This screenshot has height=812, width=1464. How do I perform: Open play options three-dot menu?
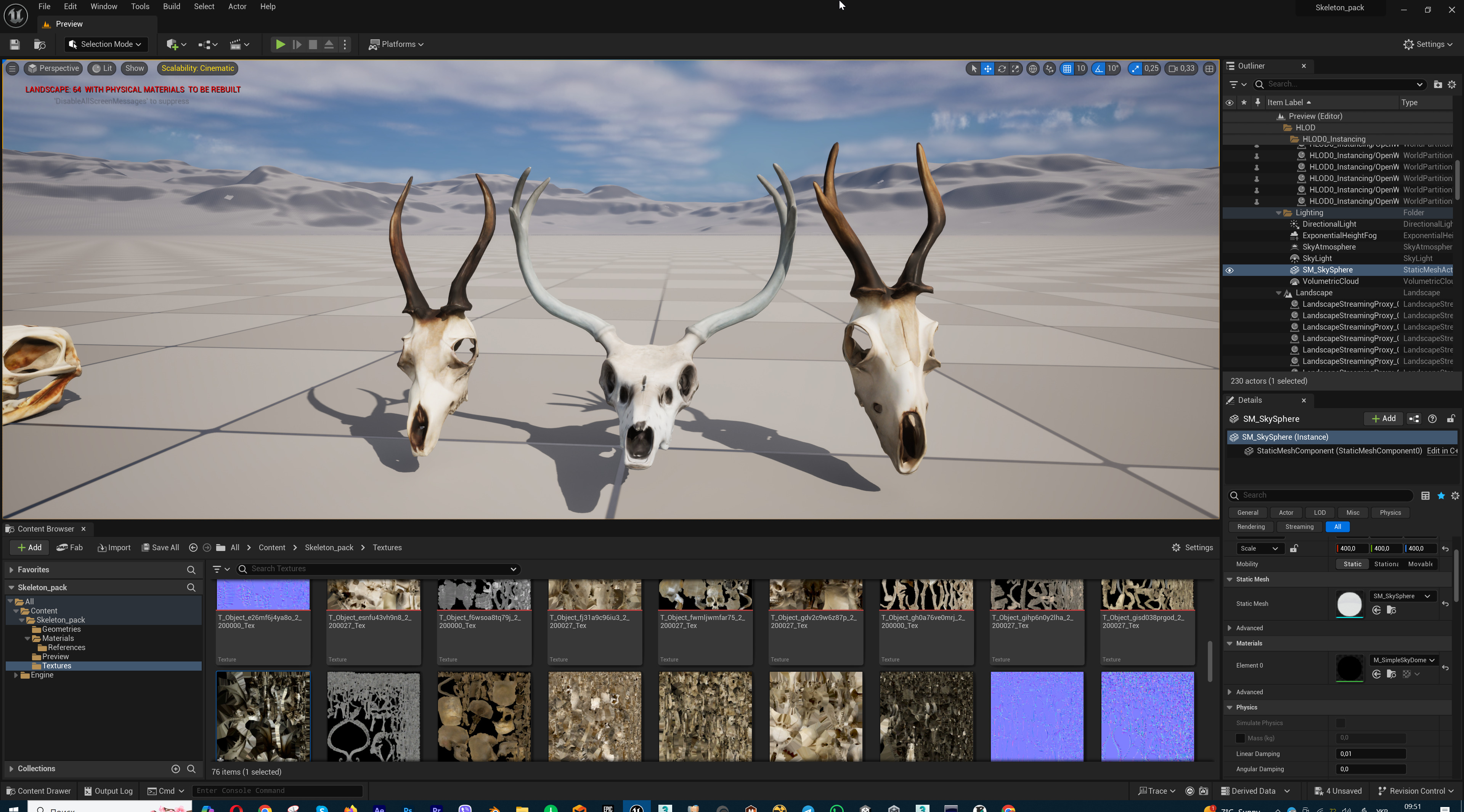click(x=345, y=44)
